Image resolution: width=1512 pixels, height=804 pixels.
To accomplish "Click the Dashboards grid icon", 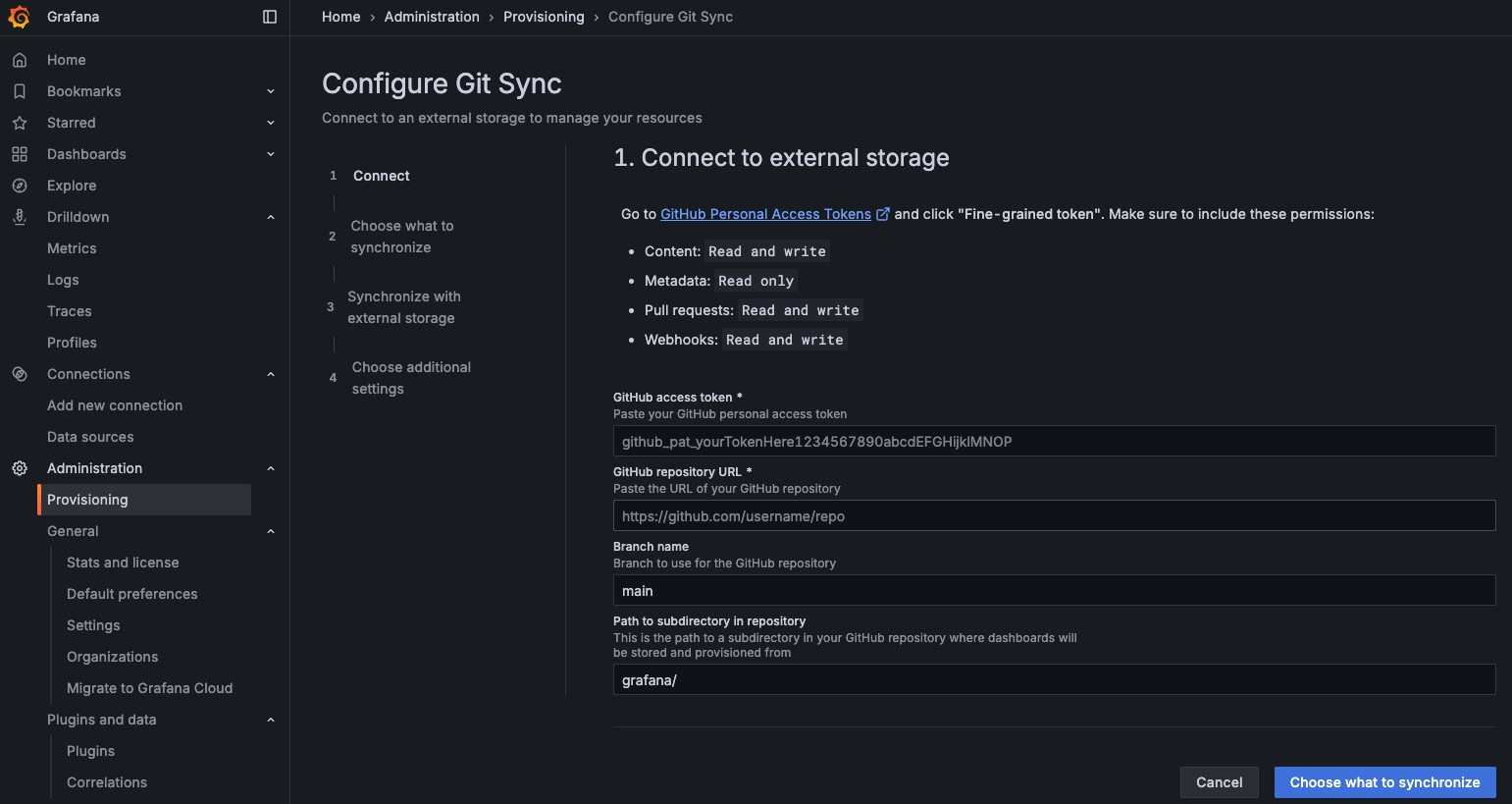I will point(20,154).
